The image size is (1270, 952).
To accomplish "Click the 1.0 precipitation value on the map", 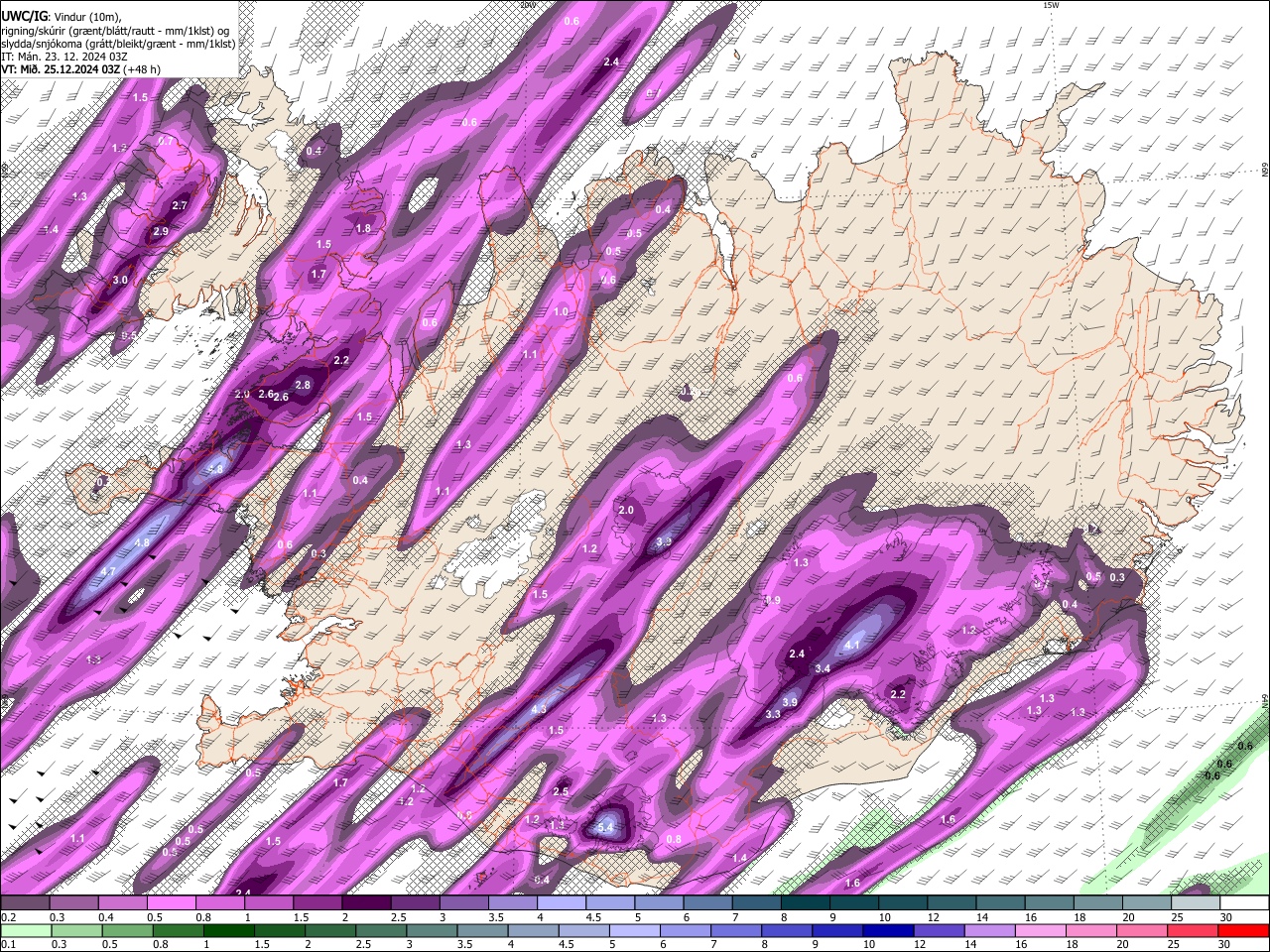I will pyautogui.click(x=561, y=311).
